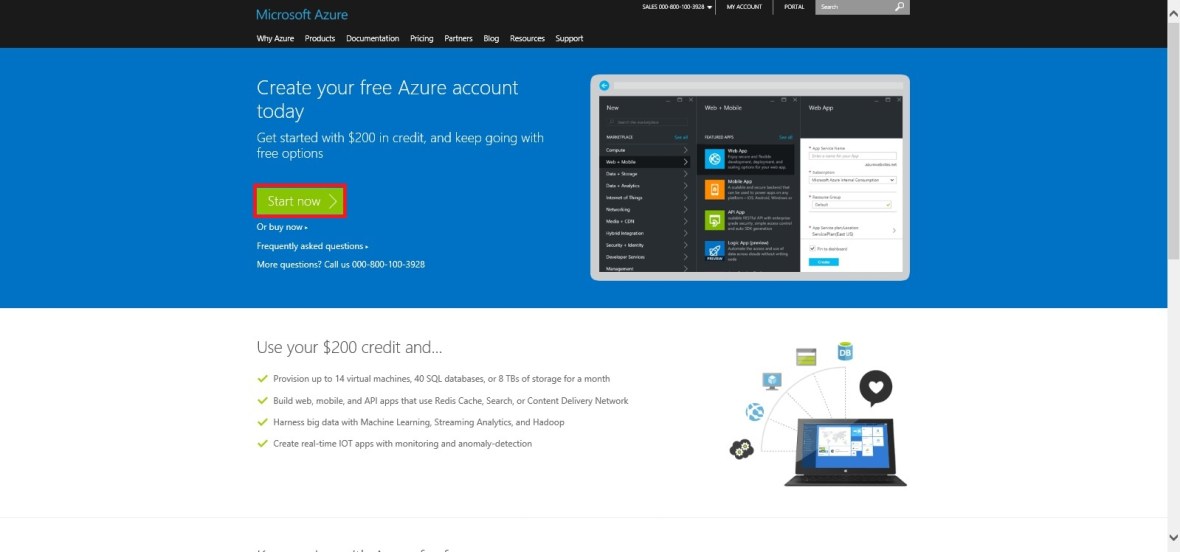This screenshot has height=552, width=1180.
Task: Click the blue Create button in the preview
Action: 823,262
